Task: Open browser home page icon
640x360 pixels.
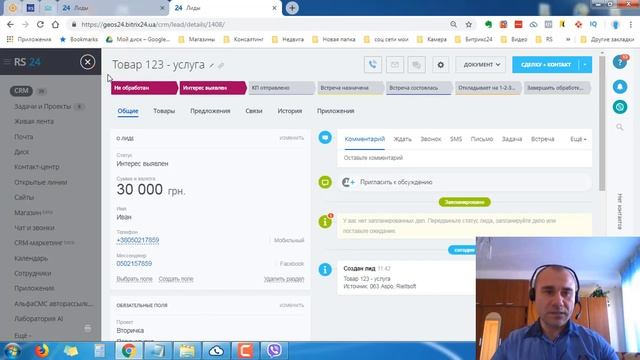Action: point(55,24)
